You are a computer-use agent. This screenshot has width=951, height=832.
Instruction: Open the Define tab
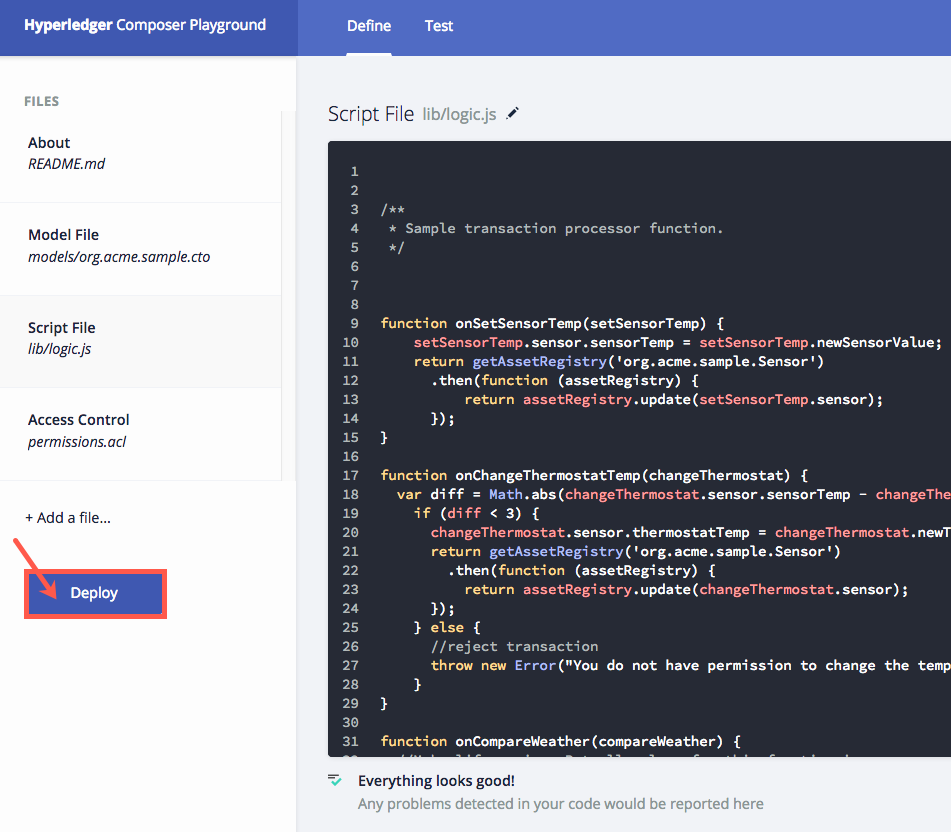pos(369,26)
